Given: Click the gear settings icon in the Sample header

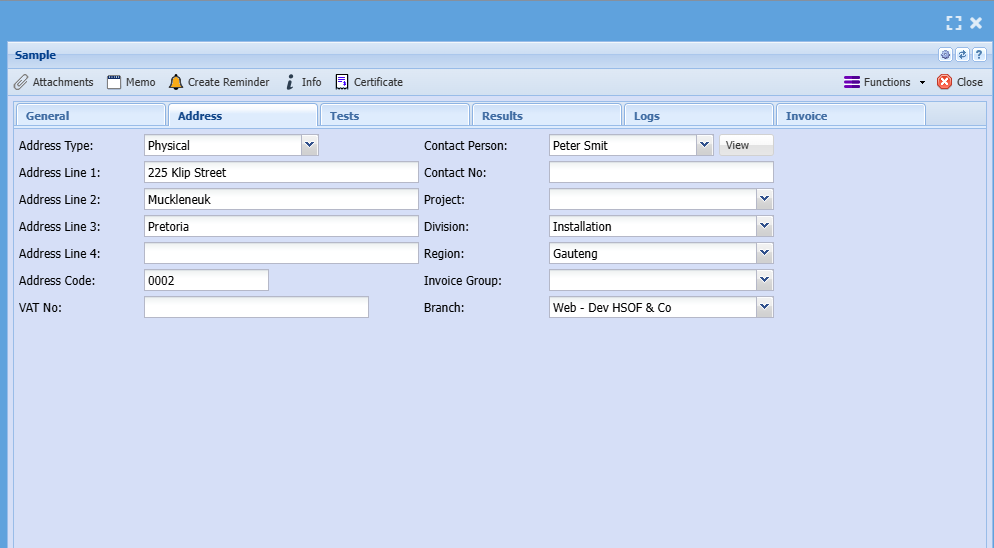Looking at the screenshot, I should tap(945, 55).
